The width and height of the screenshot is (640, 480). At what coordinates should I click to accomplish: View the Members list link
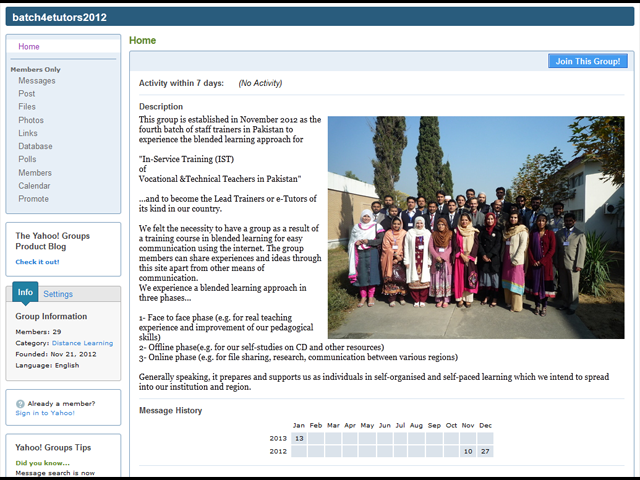(35, 173)
